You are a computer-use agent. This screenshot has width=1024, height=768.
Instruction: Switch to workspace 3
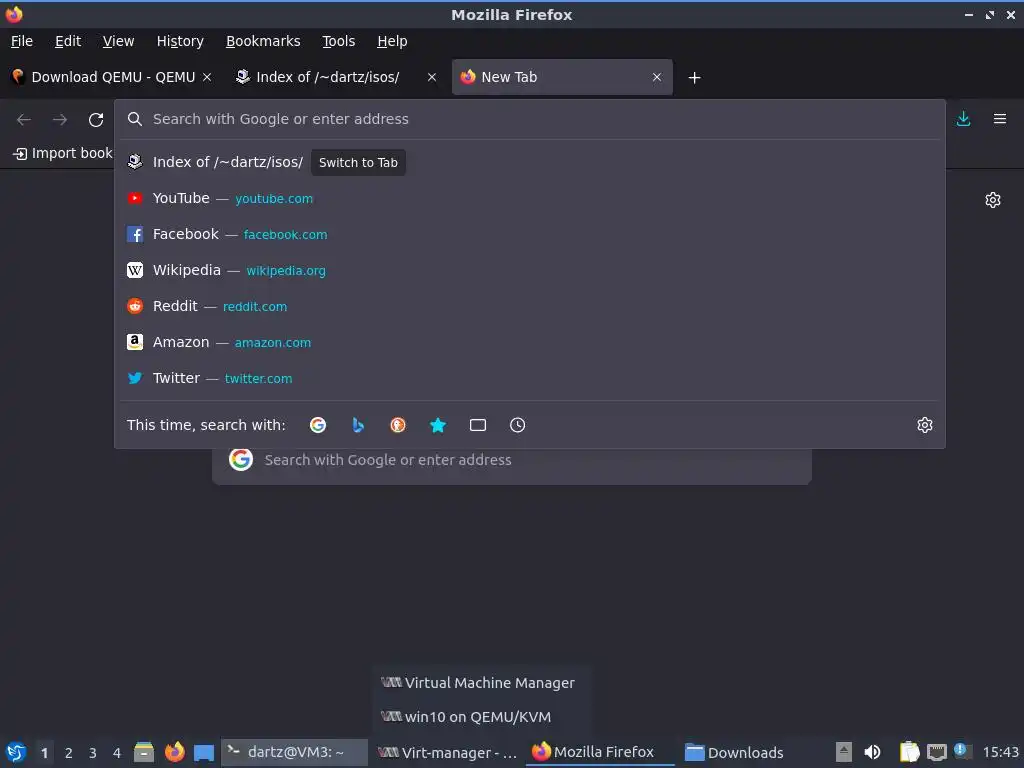(93, 753)
